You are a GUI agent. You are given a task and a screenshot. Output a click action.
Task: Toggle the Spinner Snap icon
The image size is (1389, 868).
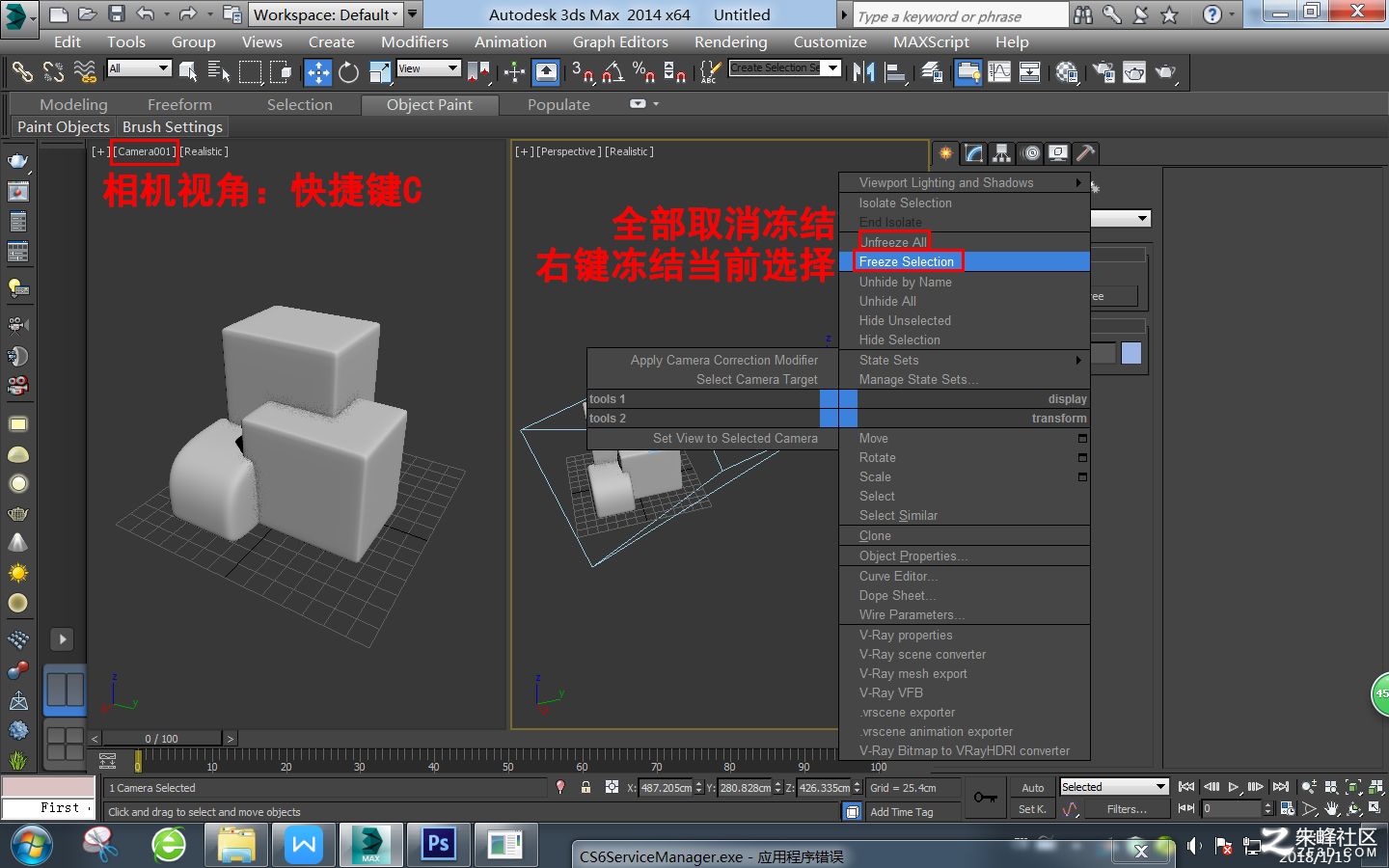point(674,71)
